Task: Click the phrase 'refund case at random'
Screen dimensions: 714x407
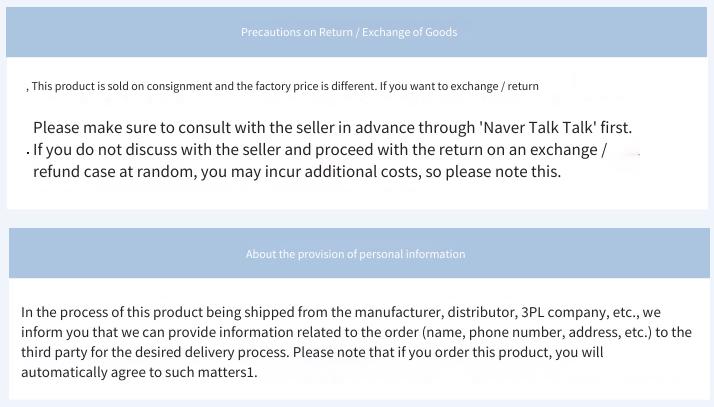Action: click(115, 172)
